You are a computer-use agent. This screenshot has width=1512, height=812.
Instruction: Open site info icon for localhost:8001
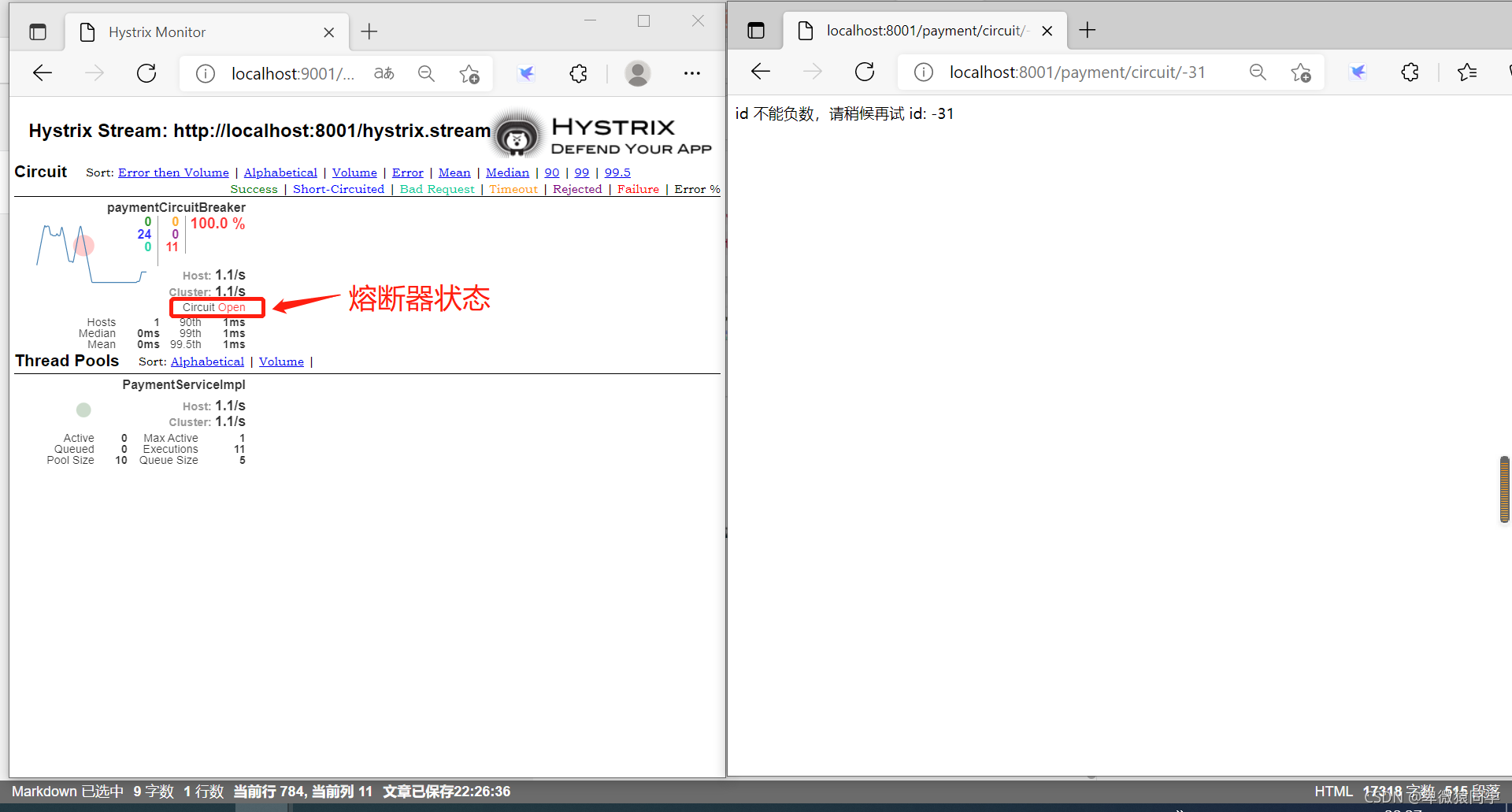(924, 72)
